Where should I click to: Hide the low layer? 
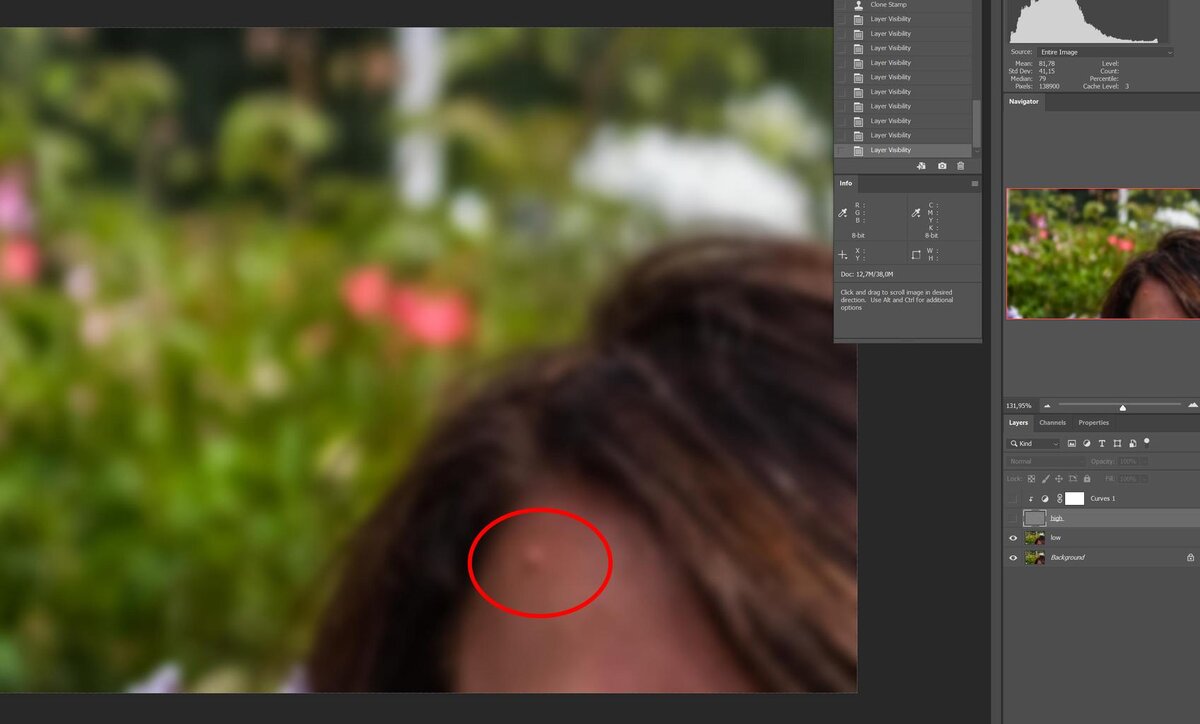[x=1013, y=538]
